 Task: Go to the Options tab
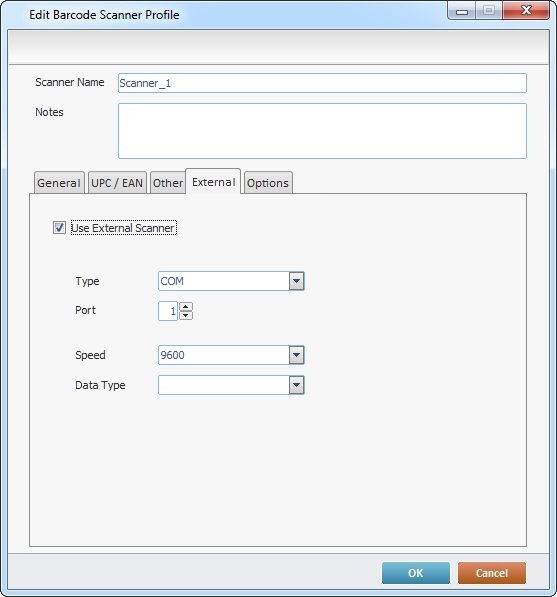[268, 183]
